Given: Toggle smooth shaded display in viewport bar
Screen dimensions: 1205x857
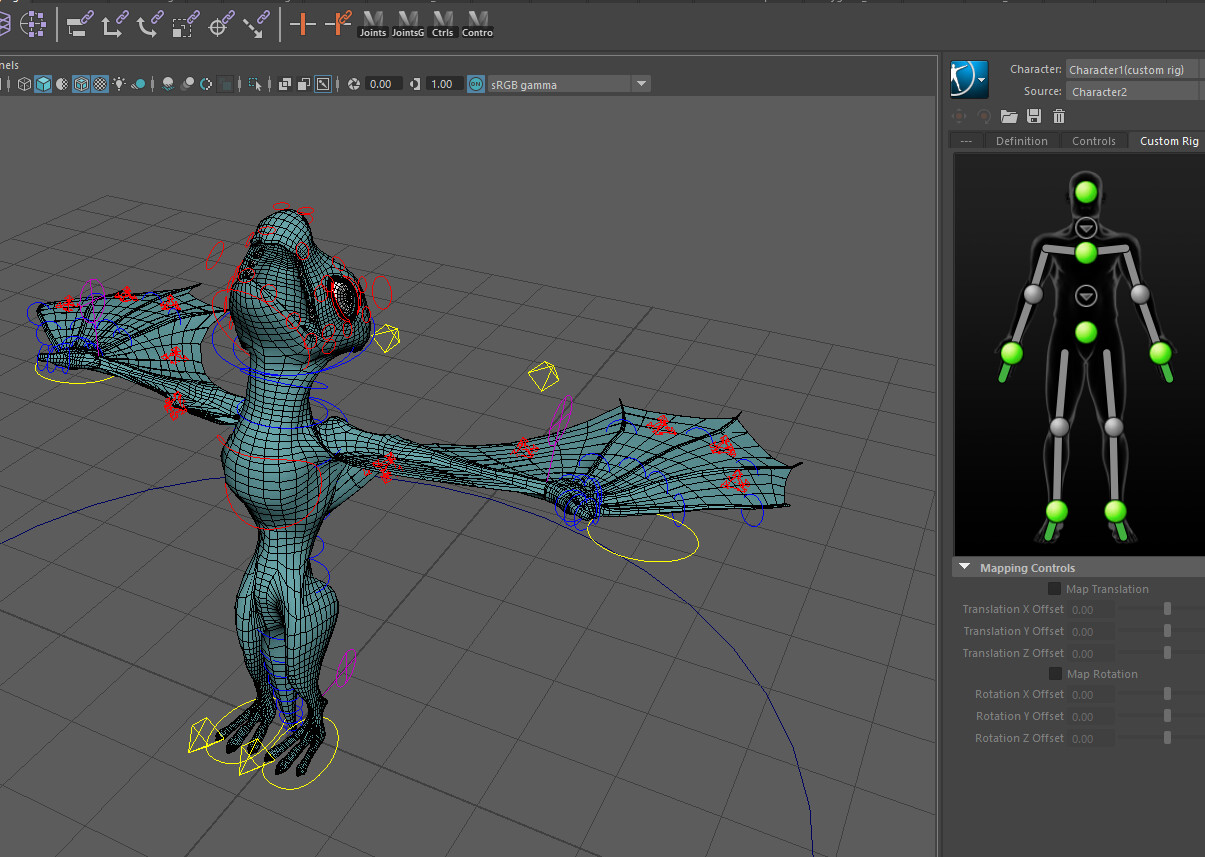Looking at the screenshot, I should click(42, 84).
